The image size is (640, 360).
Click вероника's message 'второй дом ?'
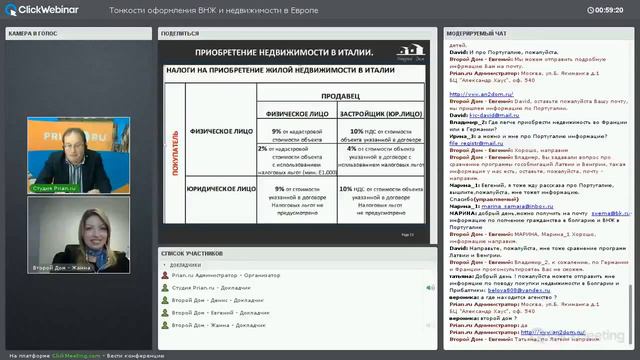[483, 318]
